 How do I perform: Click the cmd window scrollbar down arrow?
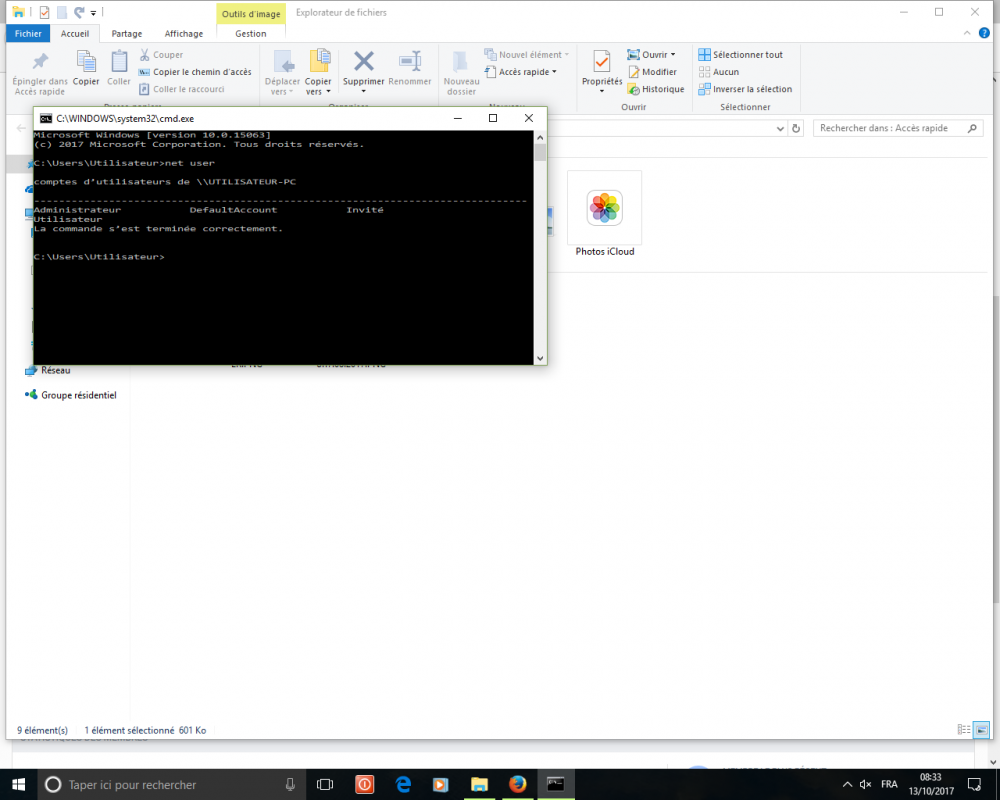(540, 358)
